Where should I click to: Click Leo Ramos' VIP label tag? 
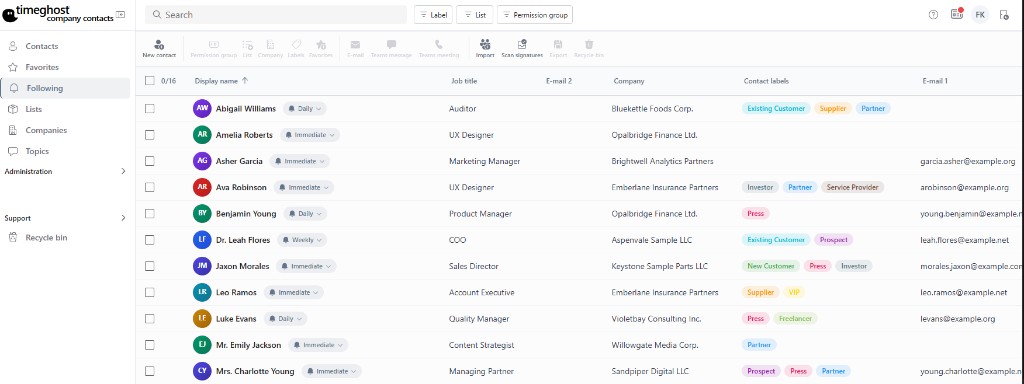click(x=794, y=293)
